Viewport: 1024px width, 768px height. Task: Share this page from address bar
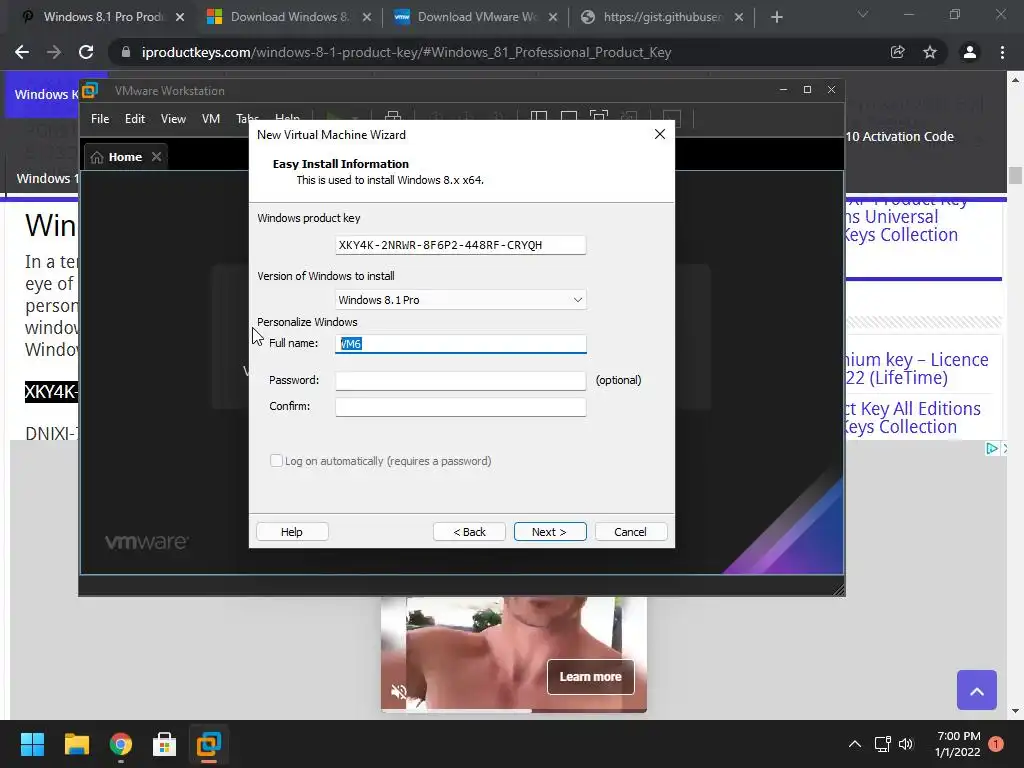[x=897, y=52]
